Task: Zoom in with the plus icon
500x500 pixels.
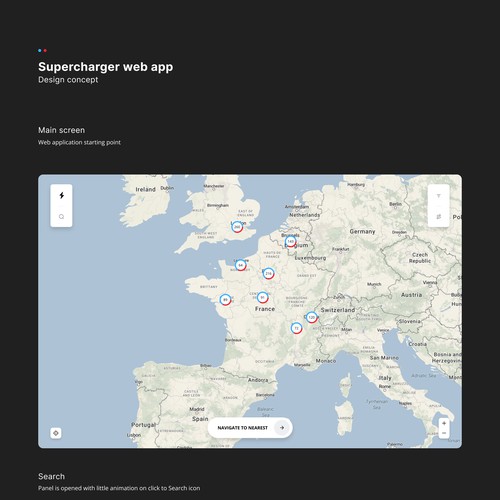Action: (x=444, y=423)
